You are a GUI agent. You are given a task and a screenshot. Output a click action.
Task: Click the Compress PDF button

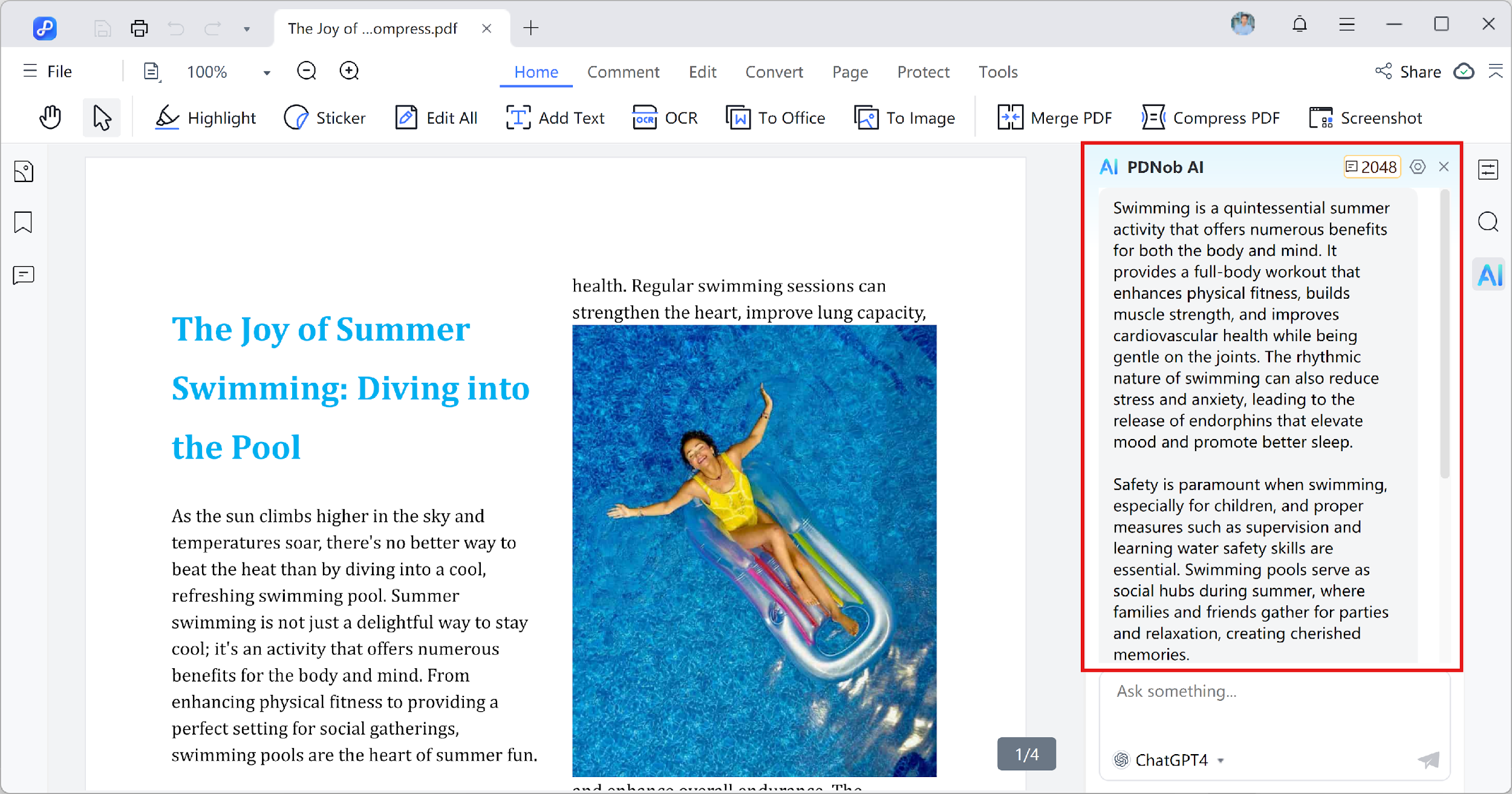coord(1211,117)
